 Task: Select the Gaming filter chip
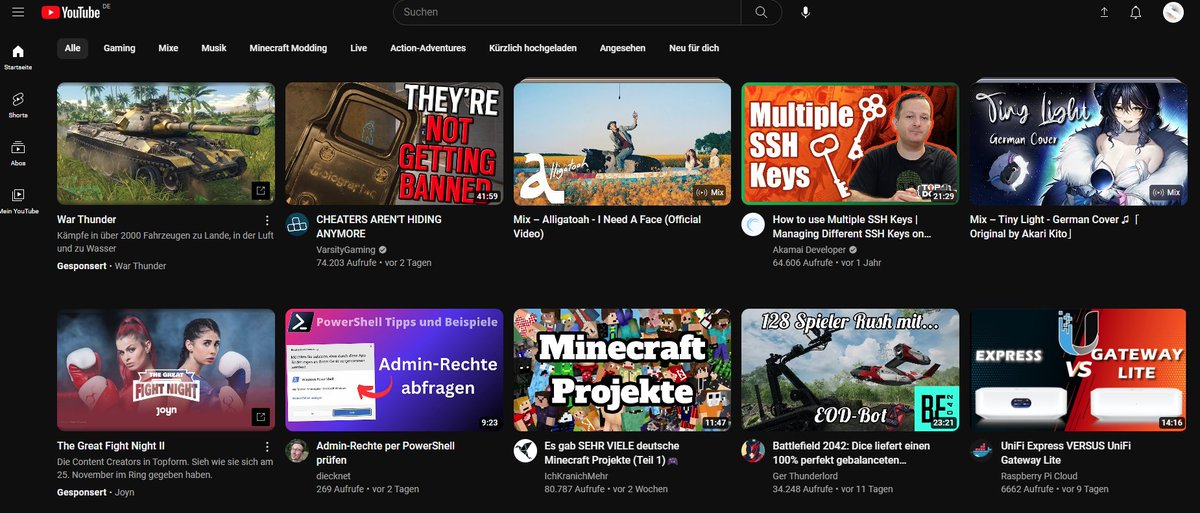[x=119, y=48]
